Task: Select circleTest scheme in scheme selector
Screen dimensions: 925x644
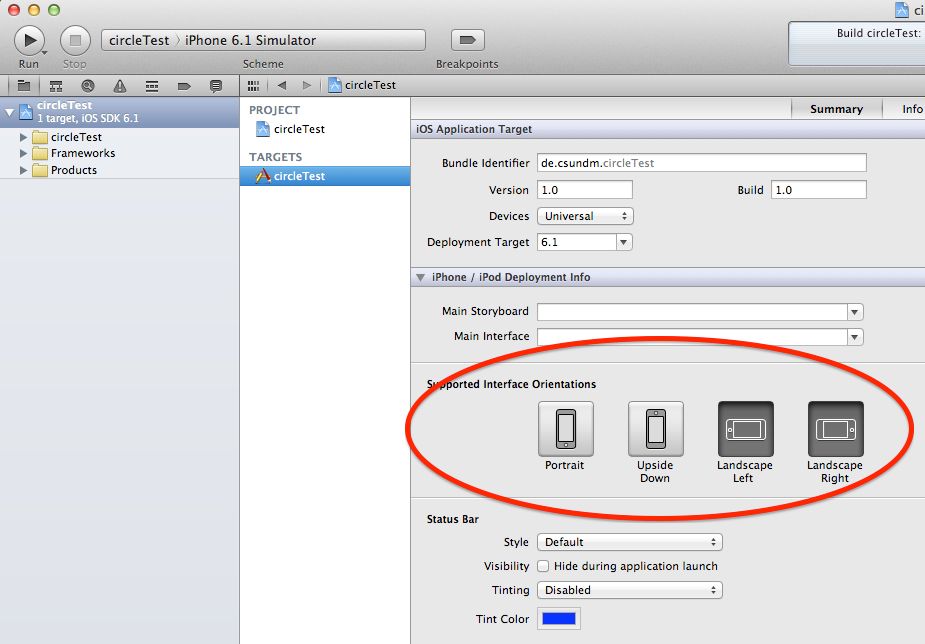Action: pyautogui.click(x=139, y=40)
